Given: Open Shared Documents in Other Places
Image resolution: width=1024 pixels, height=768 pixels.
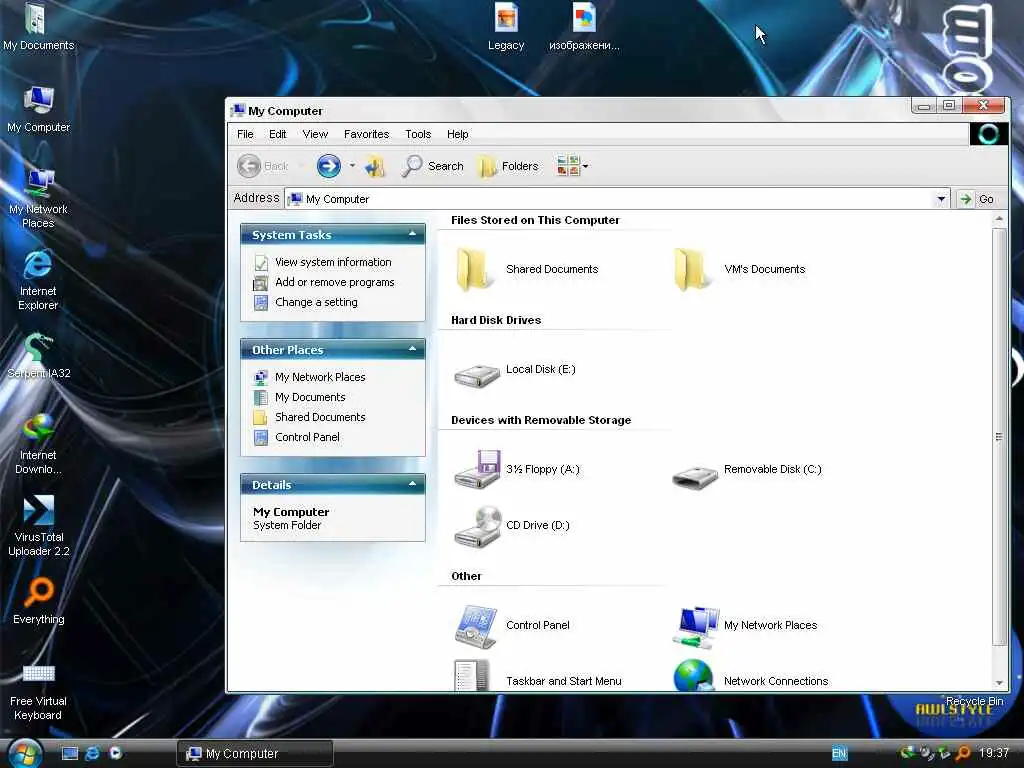Looking at the screenshot, I should (320, 417).
